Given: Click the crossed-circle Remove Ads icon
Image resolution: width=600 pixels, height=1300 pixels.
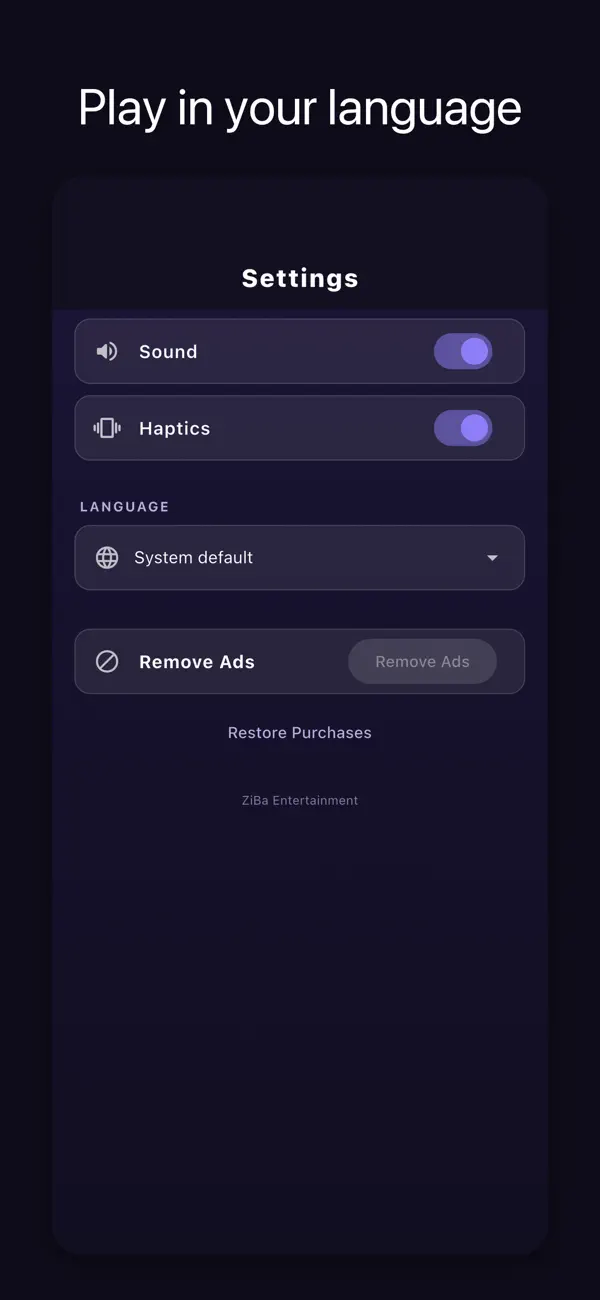Looking at the screenshot, I should pos(107,661).
